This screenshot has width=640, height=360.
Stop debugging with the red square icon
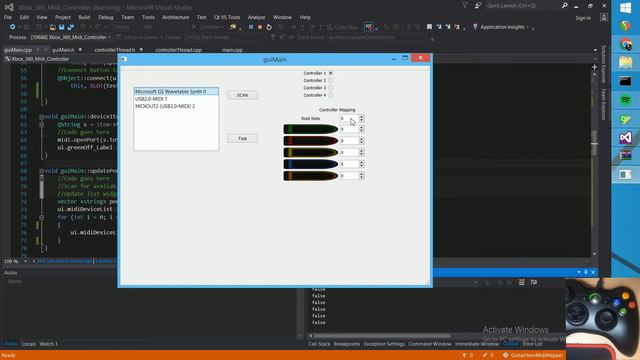(260, 27)
